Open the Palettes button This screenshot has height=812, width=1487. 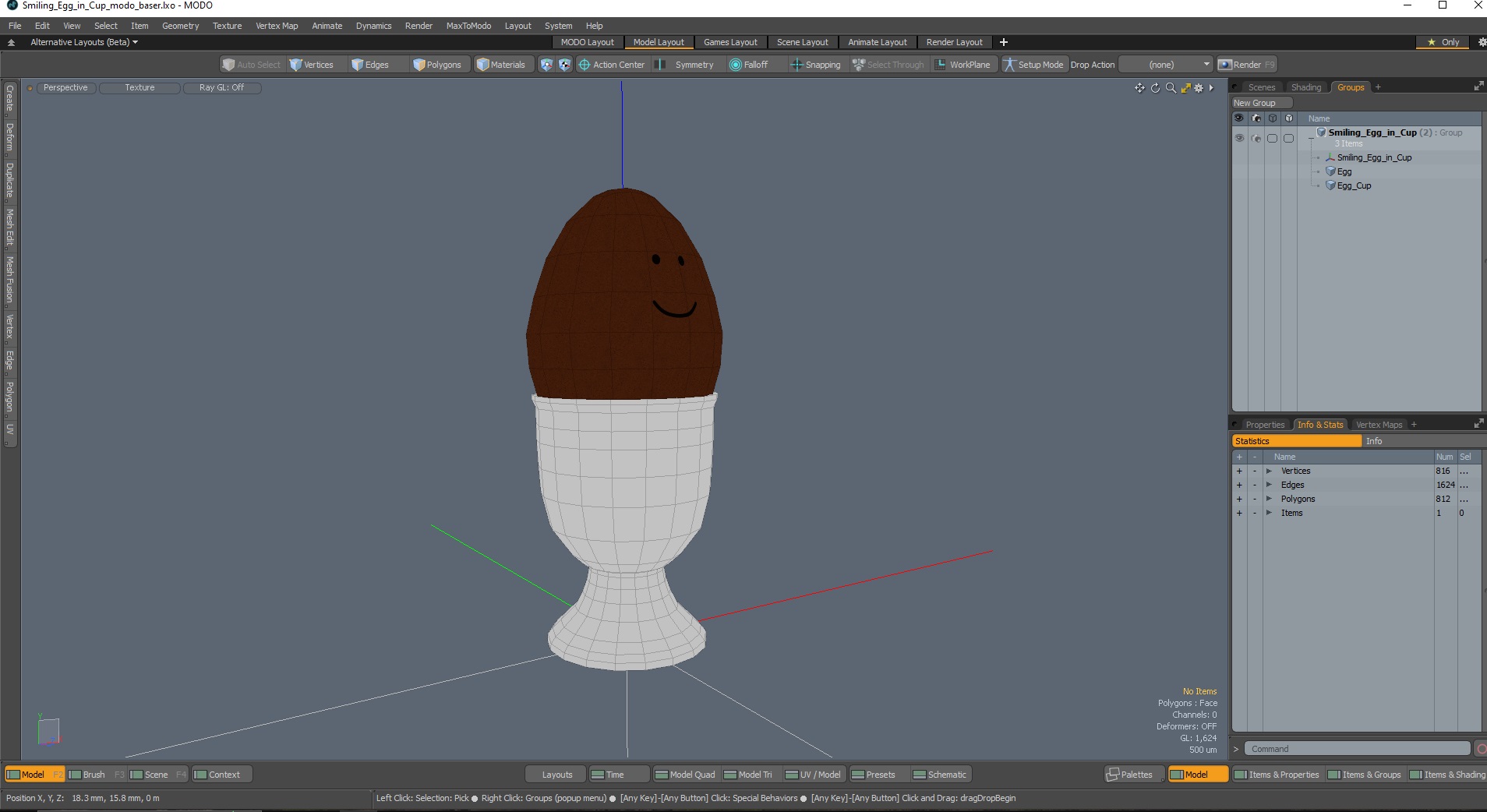1135,775
